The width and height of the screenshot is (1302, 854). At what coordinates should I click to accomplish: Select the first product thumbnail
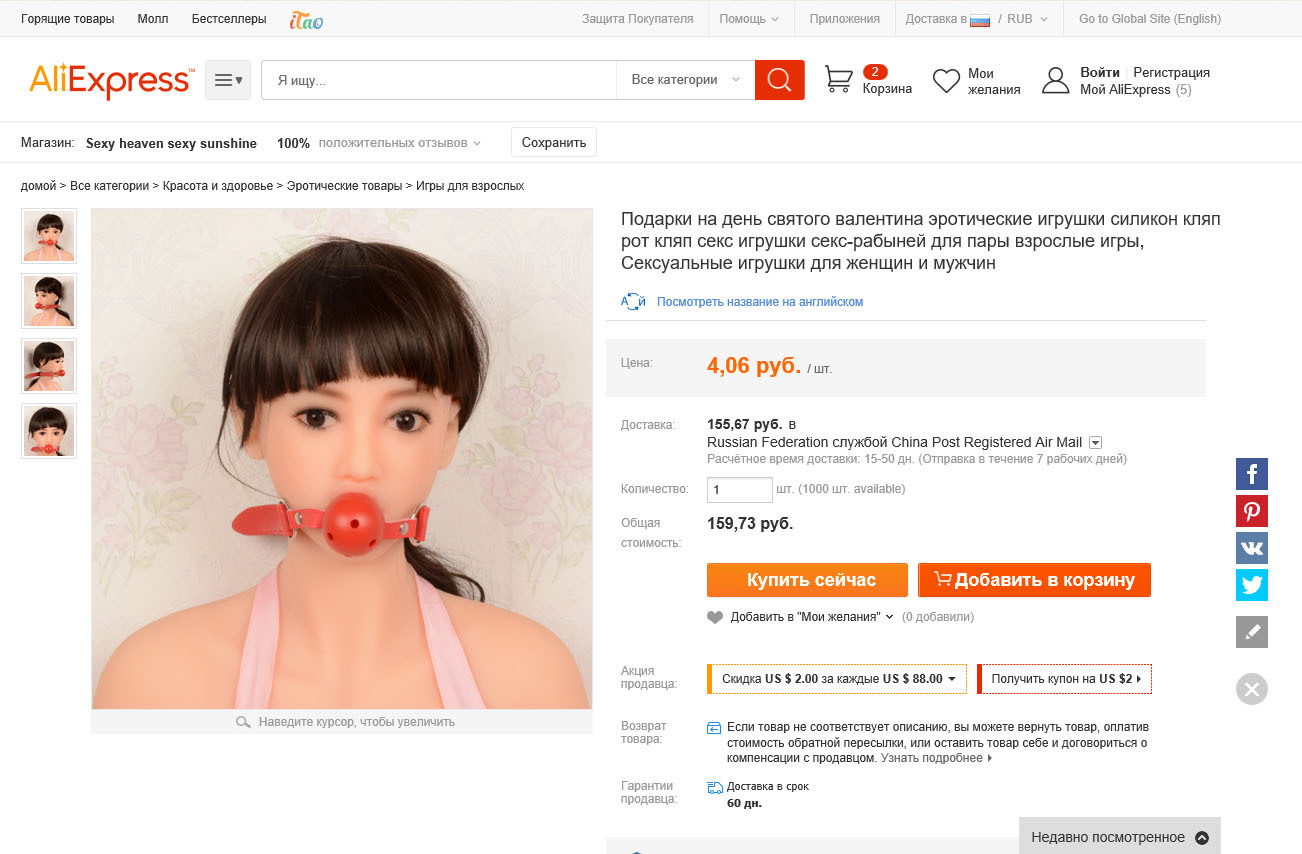(49, 236)
